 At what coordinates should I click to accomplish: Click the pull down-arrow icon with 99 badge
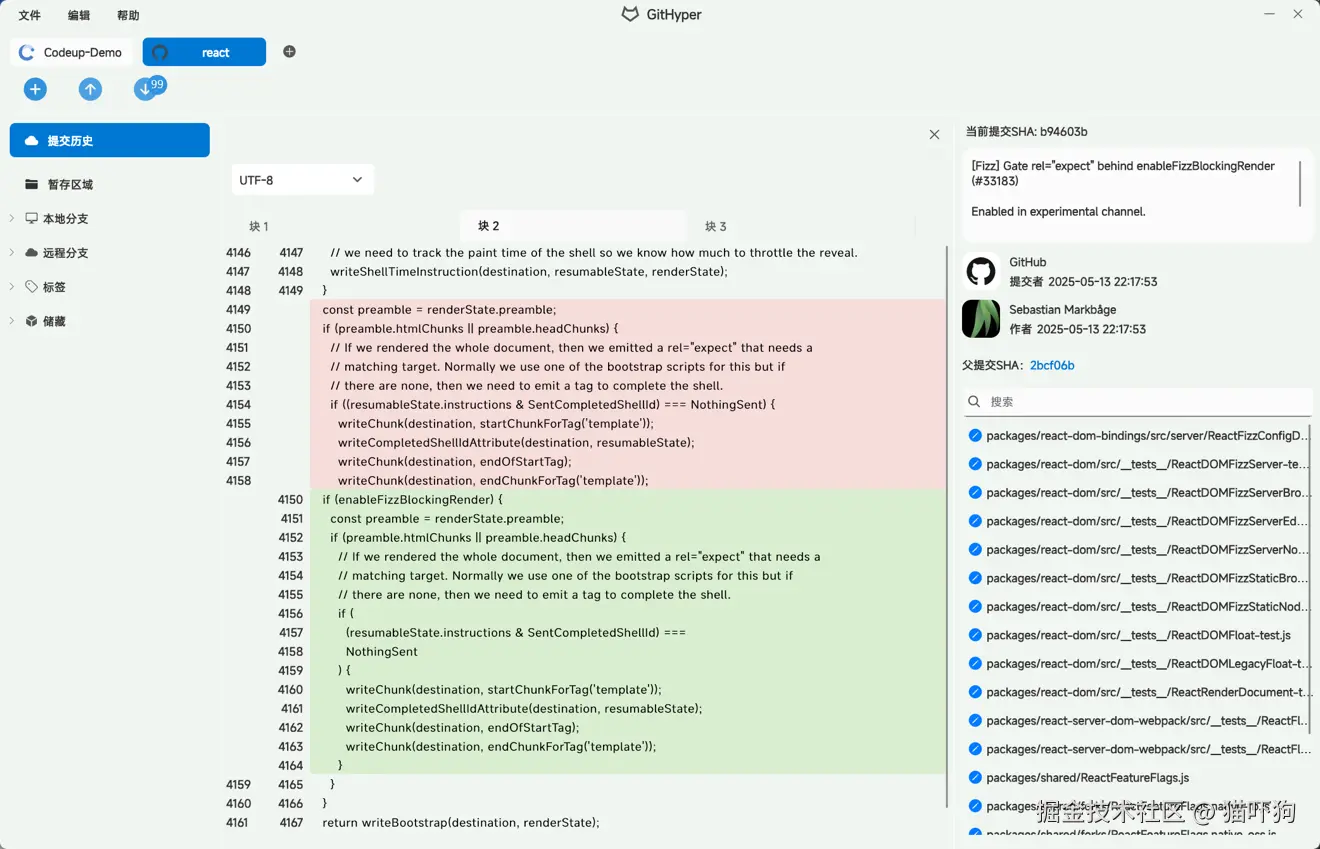click(x=146, y=90)
